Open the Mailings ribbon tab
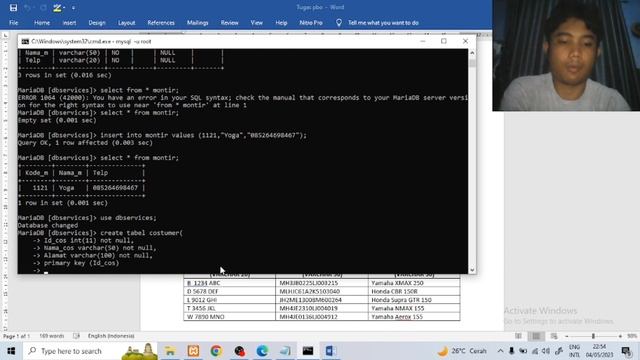 (198, 23)
